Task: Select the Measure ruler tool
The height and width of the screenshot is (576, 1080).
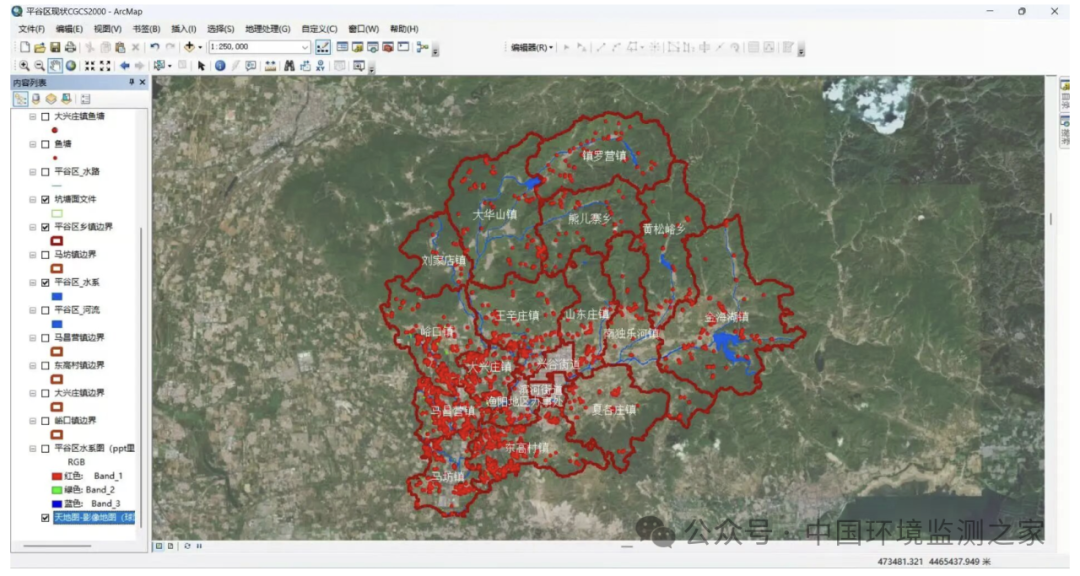Action: pos(270,66)
